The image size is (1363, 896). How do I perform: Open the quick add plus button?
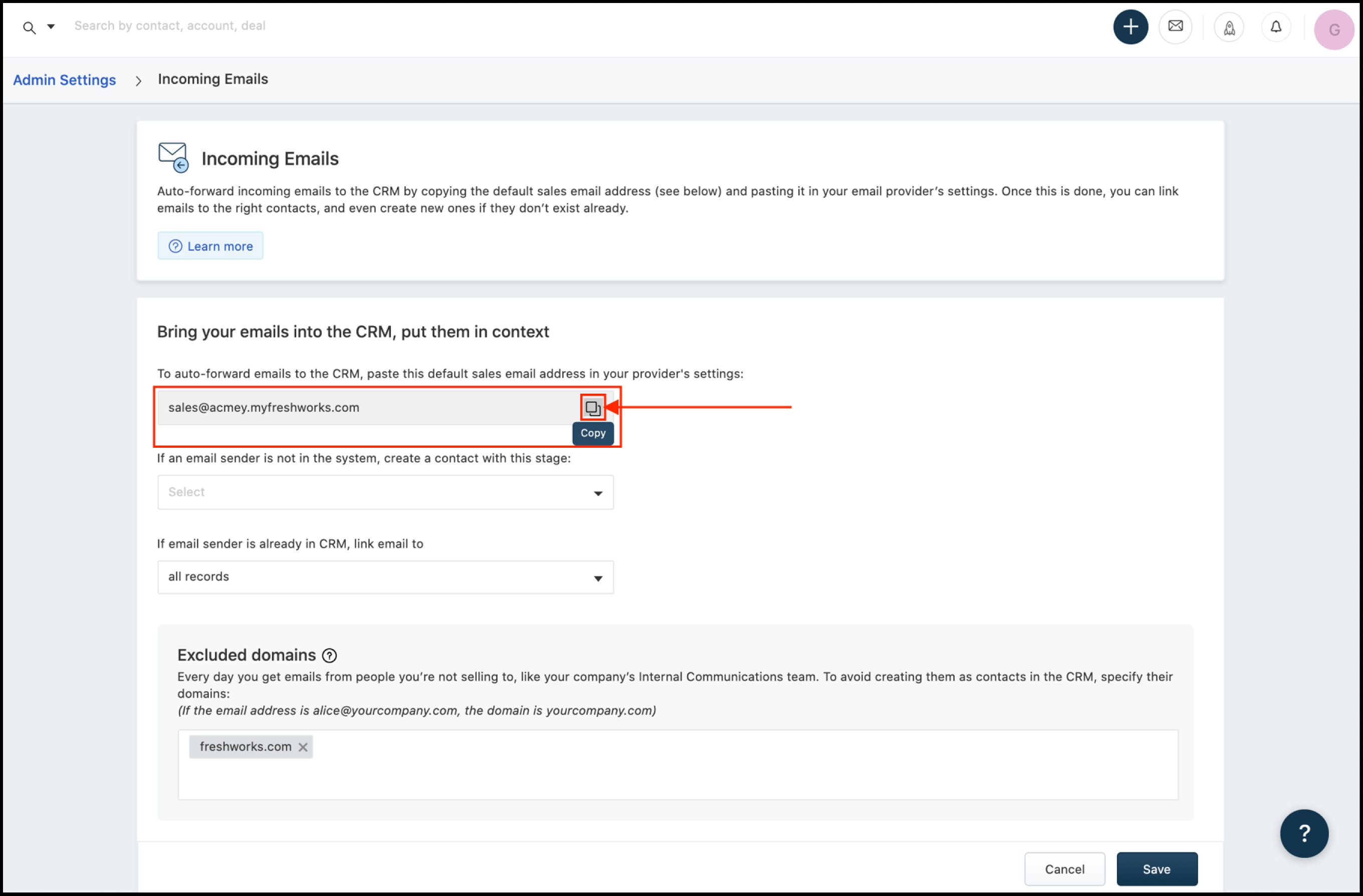click(x=1129, y=27)
